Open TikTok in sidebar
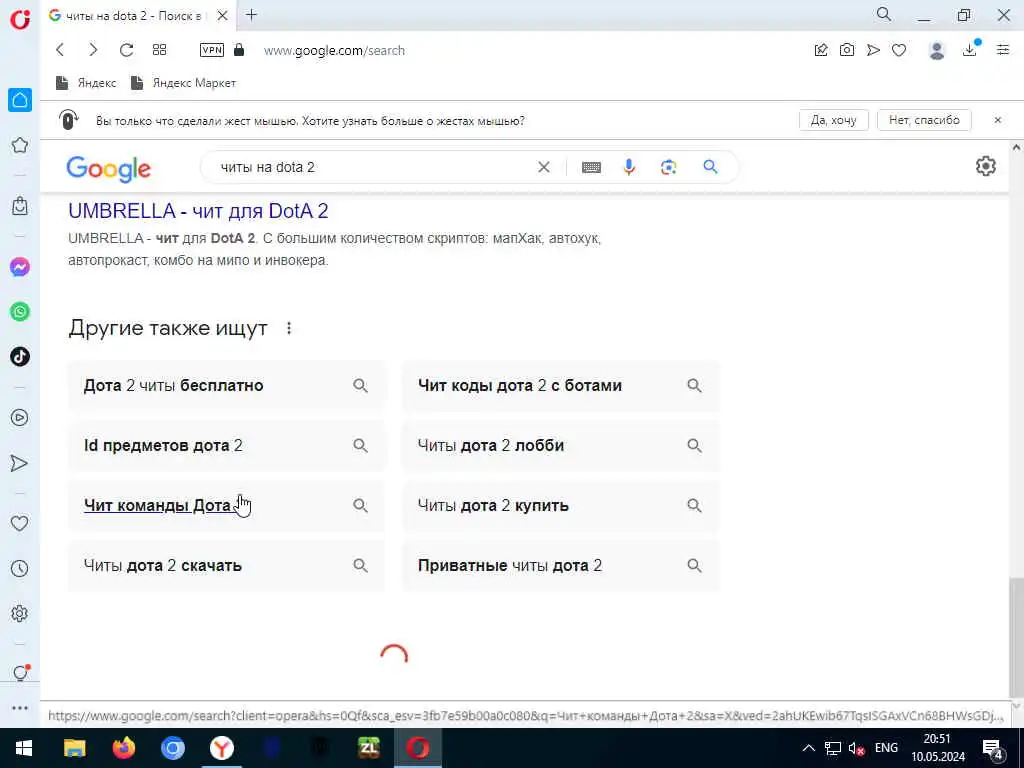The height and width of the screenshot is (768, 1024). 20,357
